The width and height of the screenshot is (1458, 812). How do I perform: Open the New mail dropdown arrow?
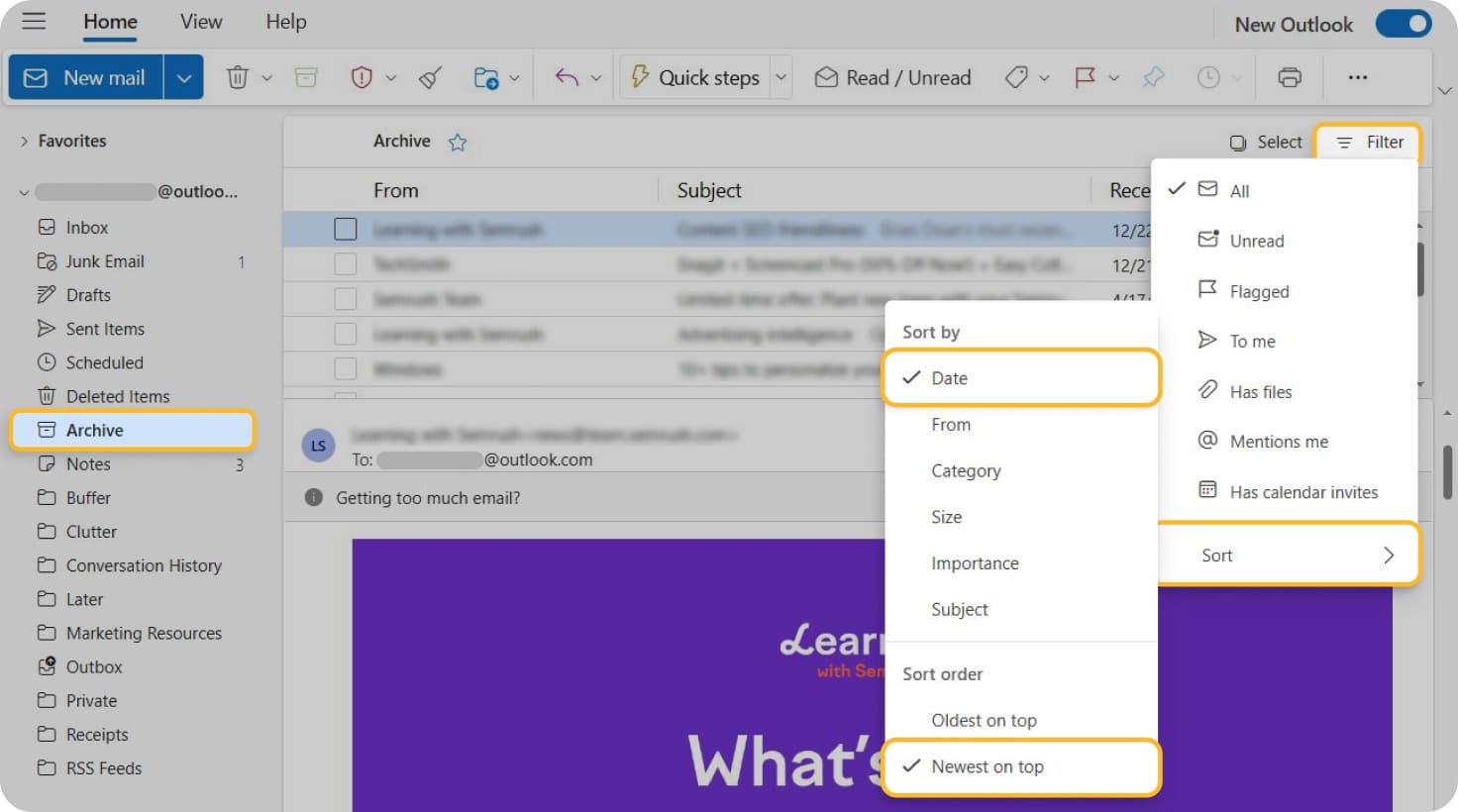point(183,76)
